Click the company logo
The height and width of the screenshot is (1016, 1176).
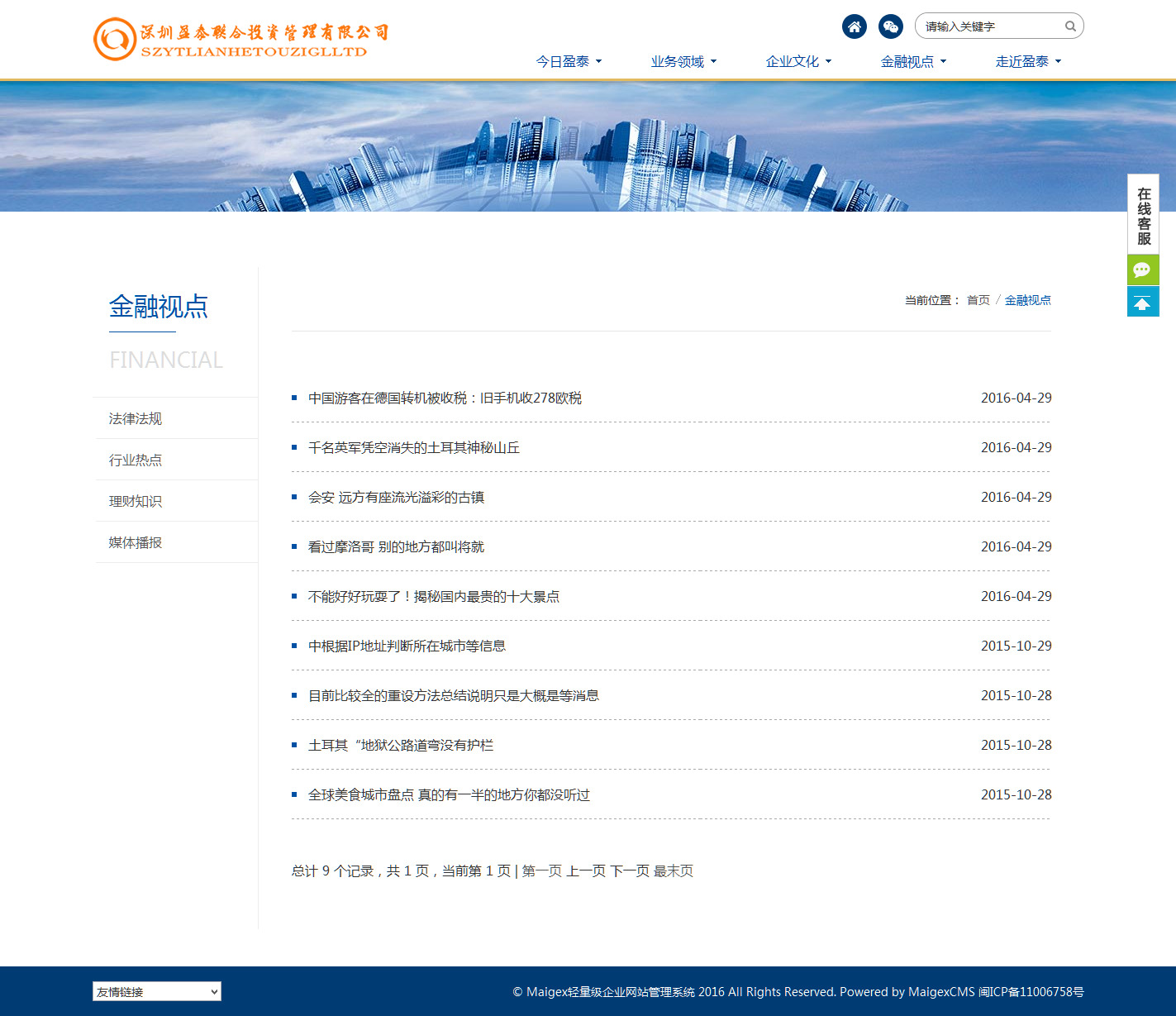tap(240, 40)
